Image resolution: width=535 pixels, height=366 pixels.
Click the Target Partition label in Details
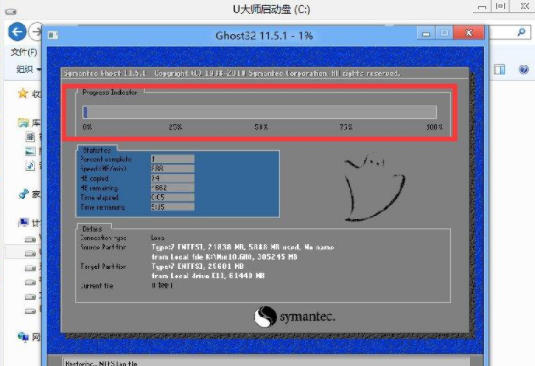point(103,266)
